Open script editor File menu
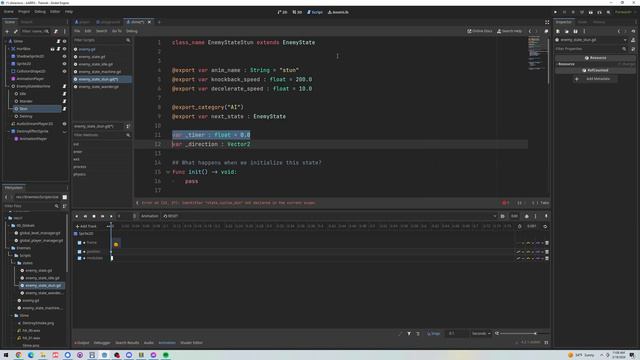The width and height of the screenshot is (640, 360). click(77, 31)
